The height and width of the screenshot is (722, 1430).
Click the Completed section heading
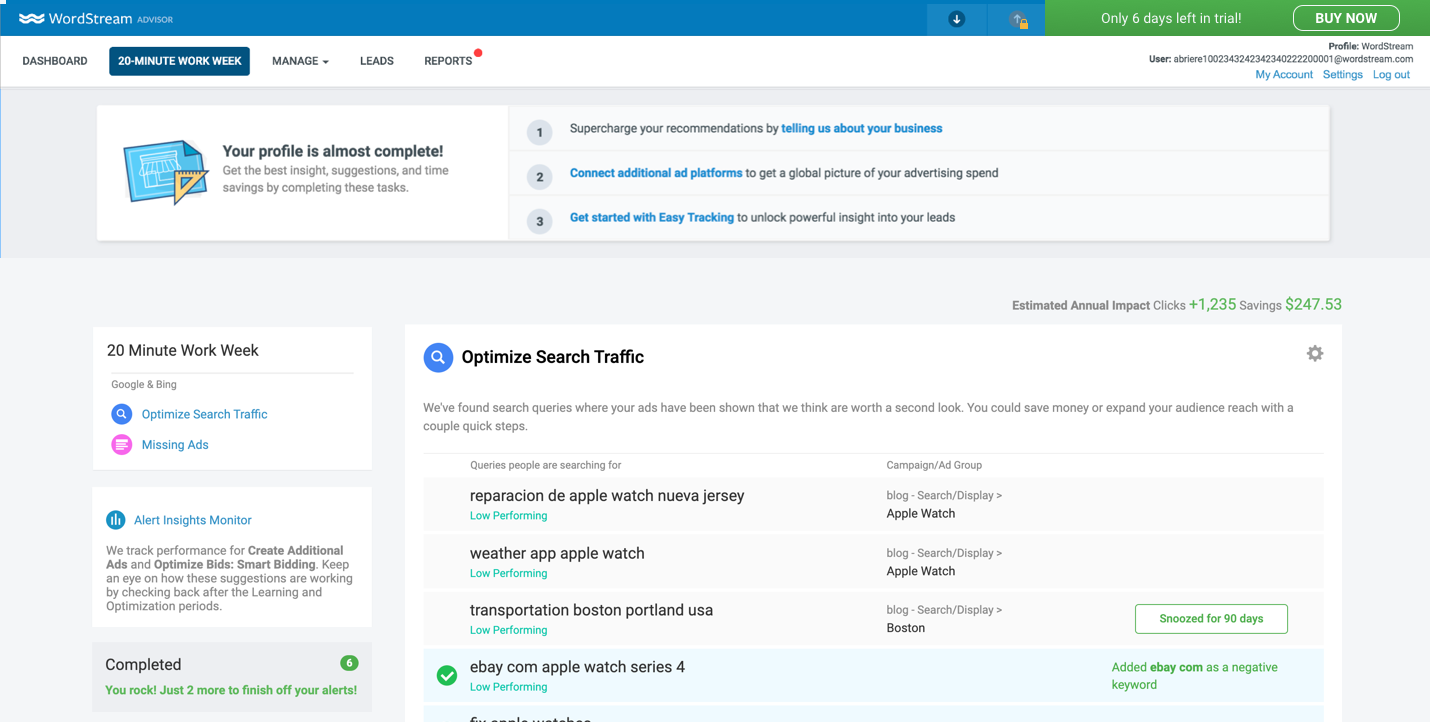point(143,664)
